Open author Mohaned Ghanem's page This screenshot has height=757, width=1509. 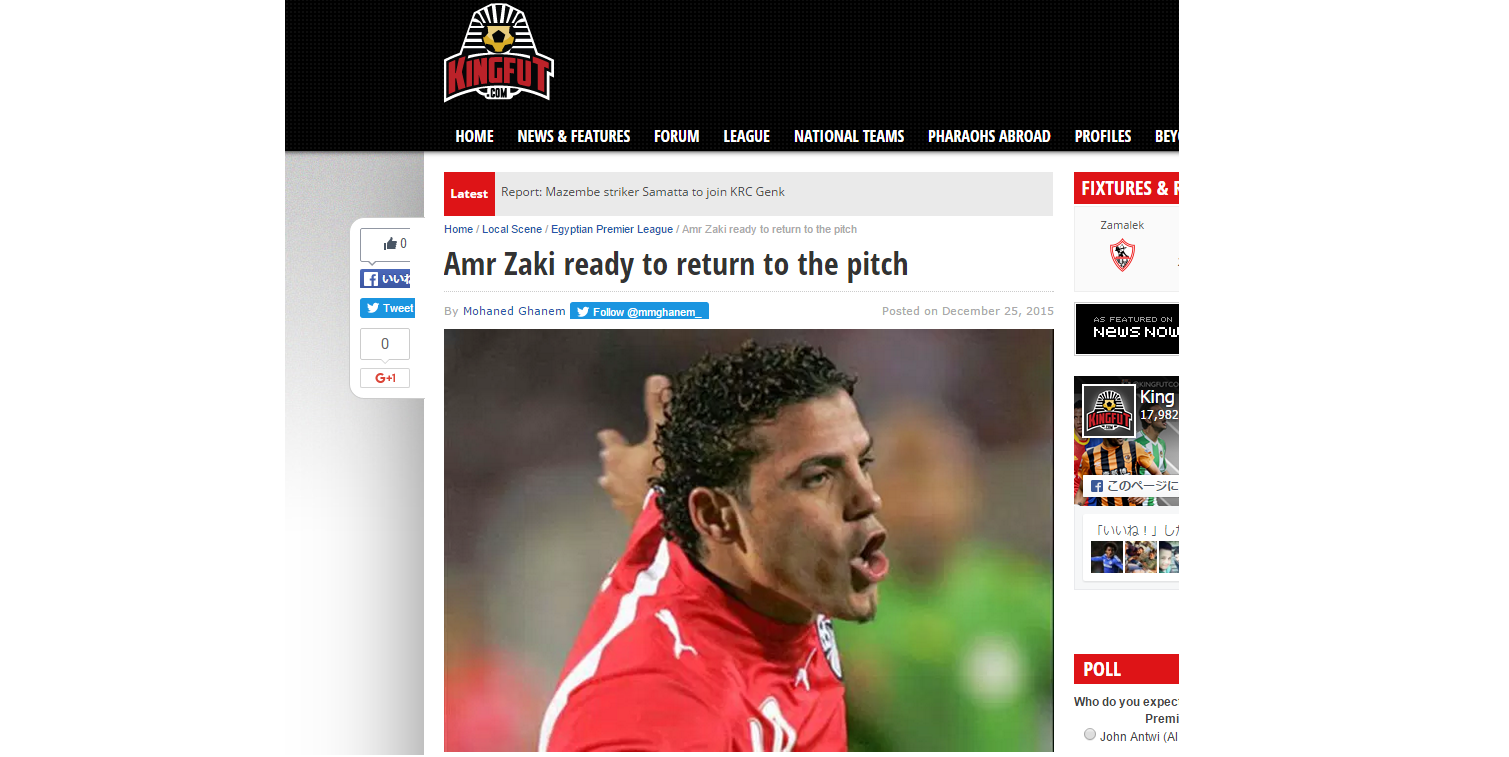(514, 311)
